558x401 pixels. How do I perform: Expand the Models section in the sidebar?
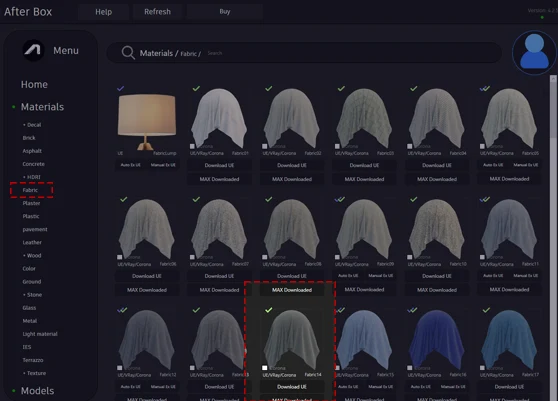tap(37, 391)
